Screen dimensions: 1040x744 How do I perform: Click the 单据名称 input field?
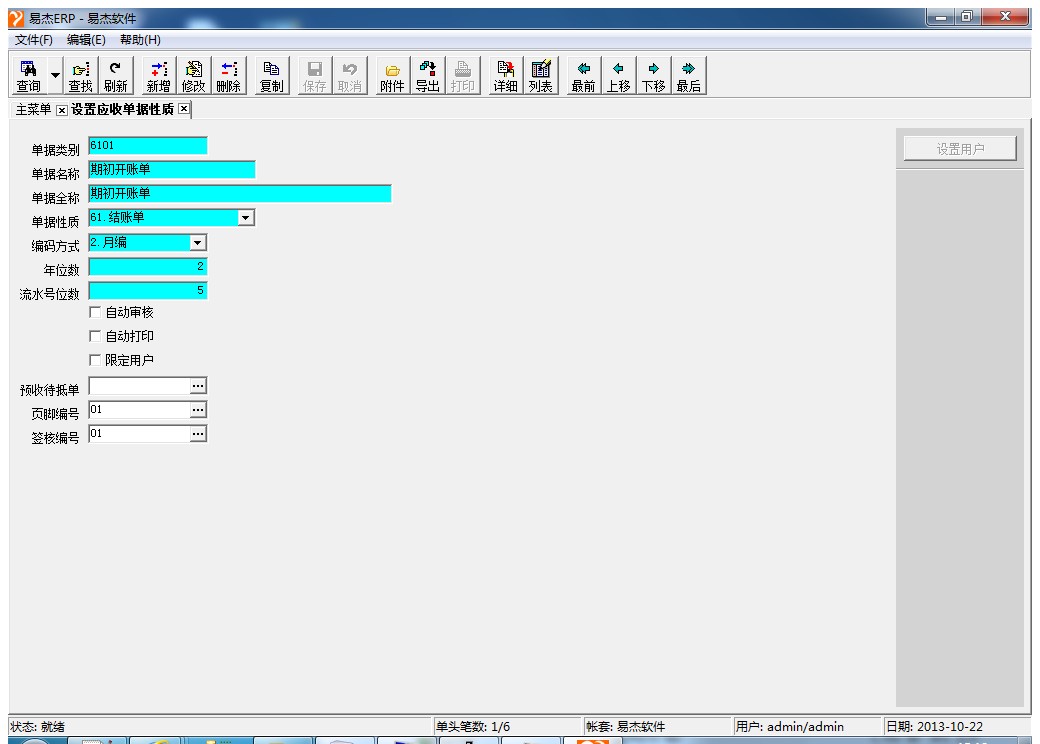pos(171,170)
